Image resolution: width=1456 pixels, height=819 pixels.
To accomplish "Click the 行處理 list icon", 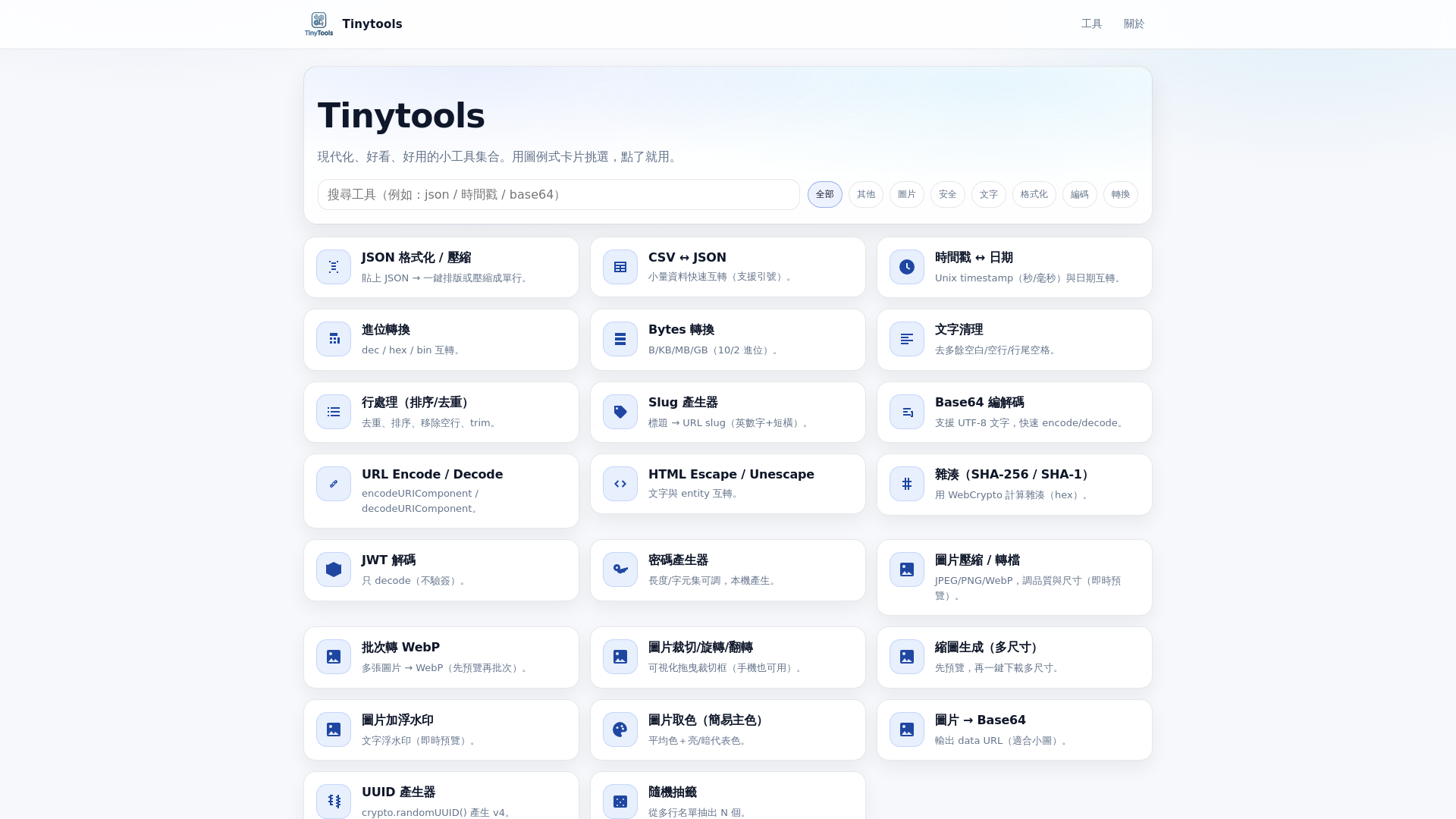I will [334, 412].
